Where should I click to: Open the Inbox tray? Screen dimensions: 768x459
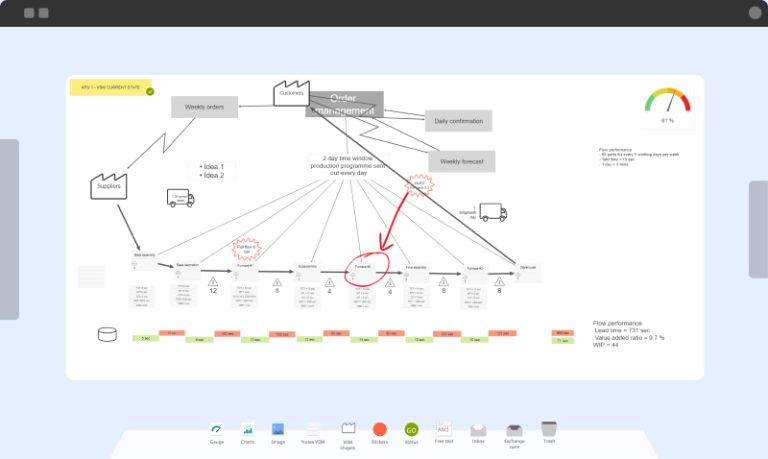(x=478, y=430)
